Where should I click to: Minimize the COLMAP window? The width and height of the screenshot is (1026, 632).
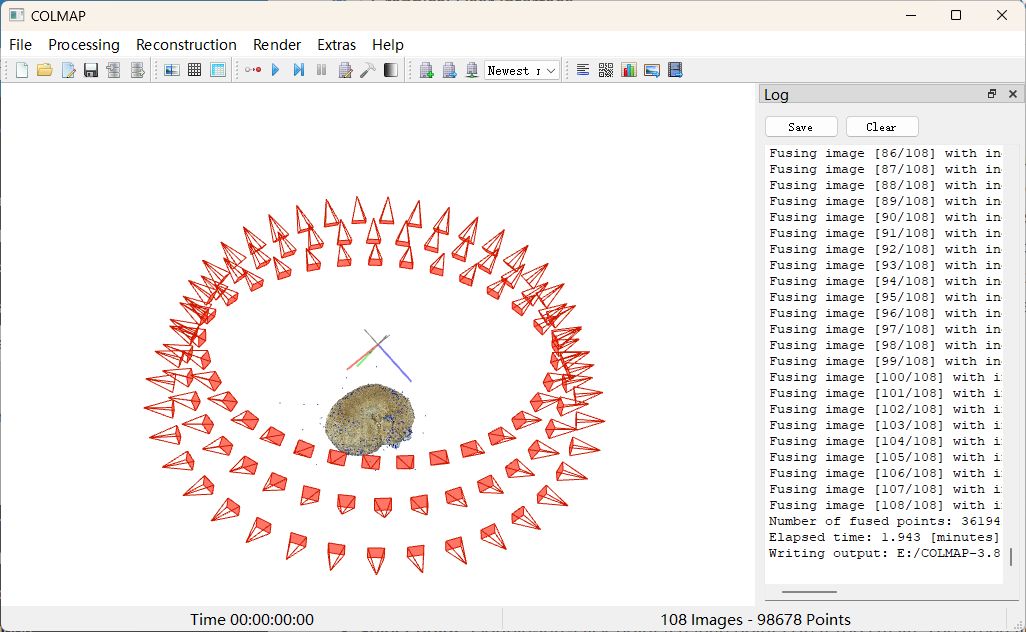tap(911, 15)
